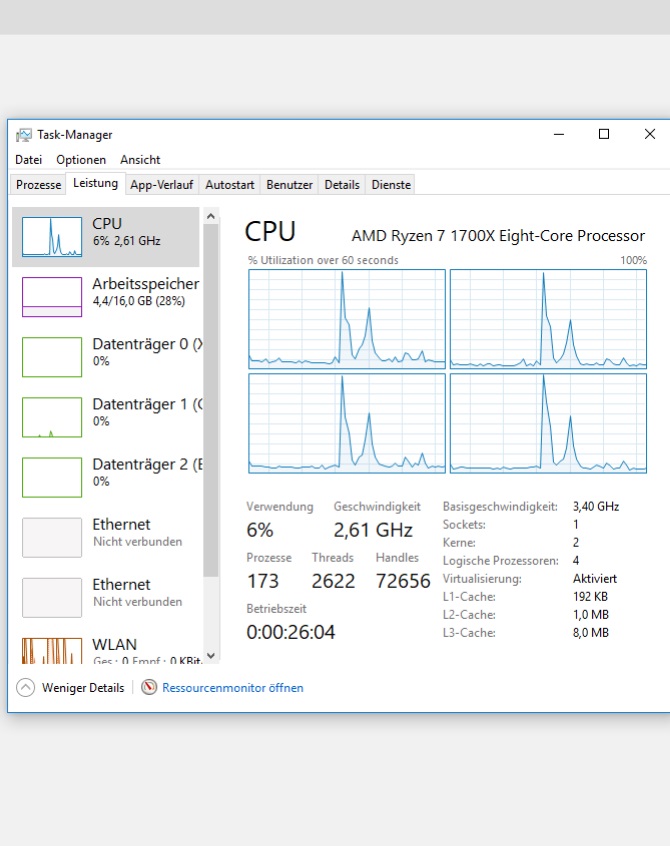The width and height of the screenshot is (670, 846).
Task: Select Datenträger 1 in the sidebar
Action: point(106,417)
